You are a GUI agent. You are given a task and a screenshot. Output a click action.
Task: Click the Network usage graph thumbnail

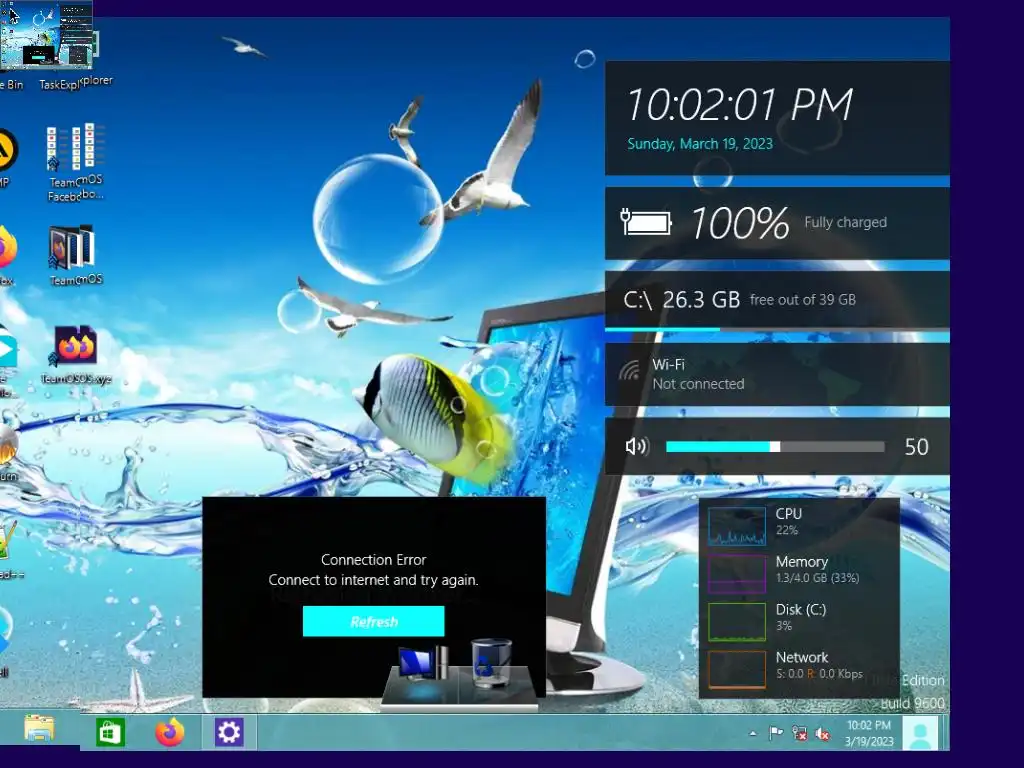(x=737, y=669)
